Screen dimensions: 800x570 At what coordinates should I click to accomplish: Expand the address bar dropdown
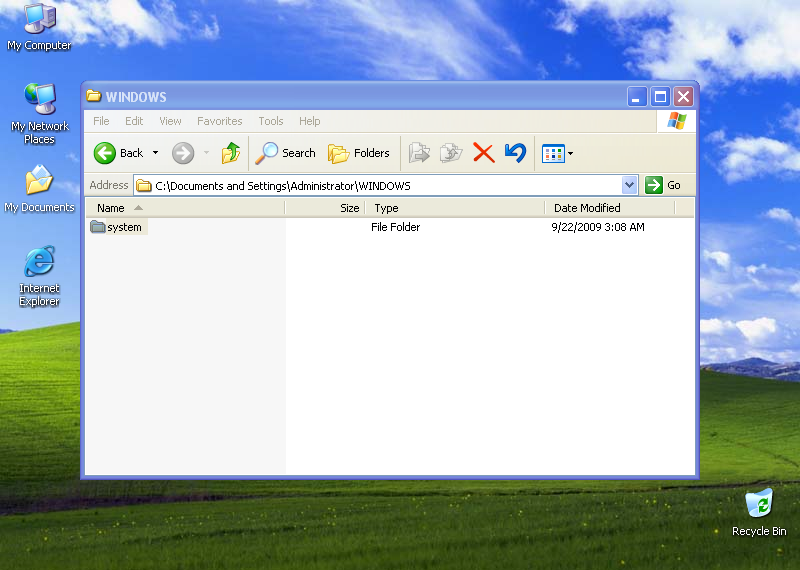tap(629, 185)
